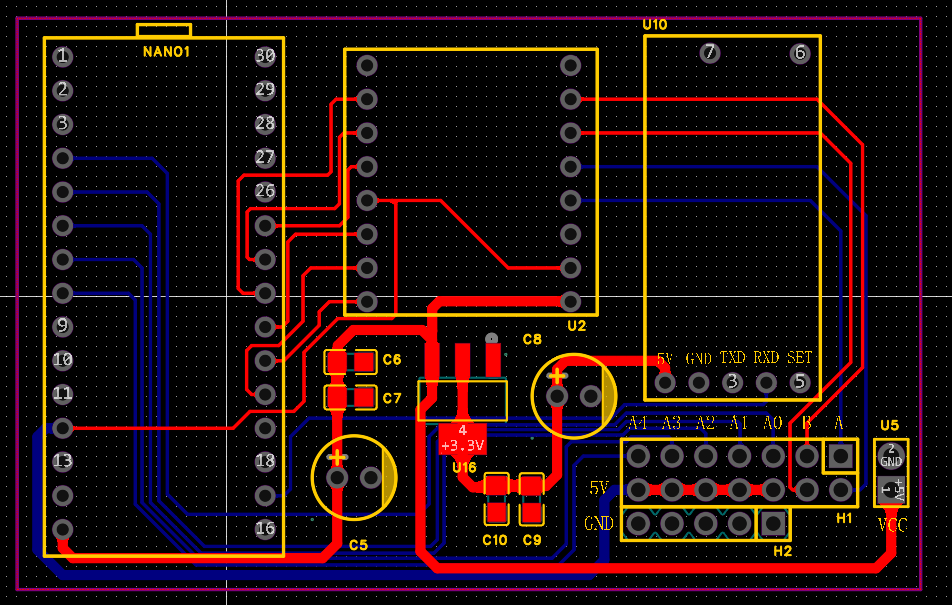Select the C9 capacitor label

[532, 540]
